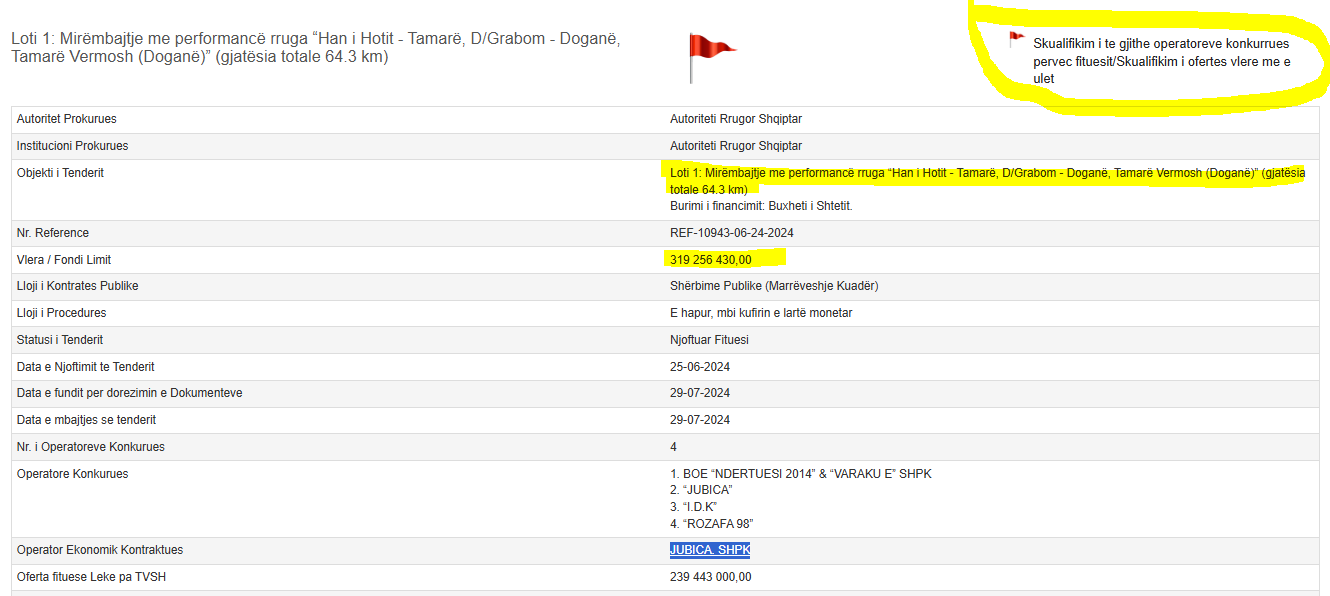Viewport: 1330px width, 596px height.
Task: Click the limit fund value 319 256 430,00
Action: [x=710, y=260]
